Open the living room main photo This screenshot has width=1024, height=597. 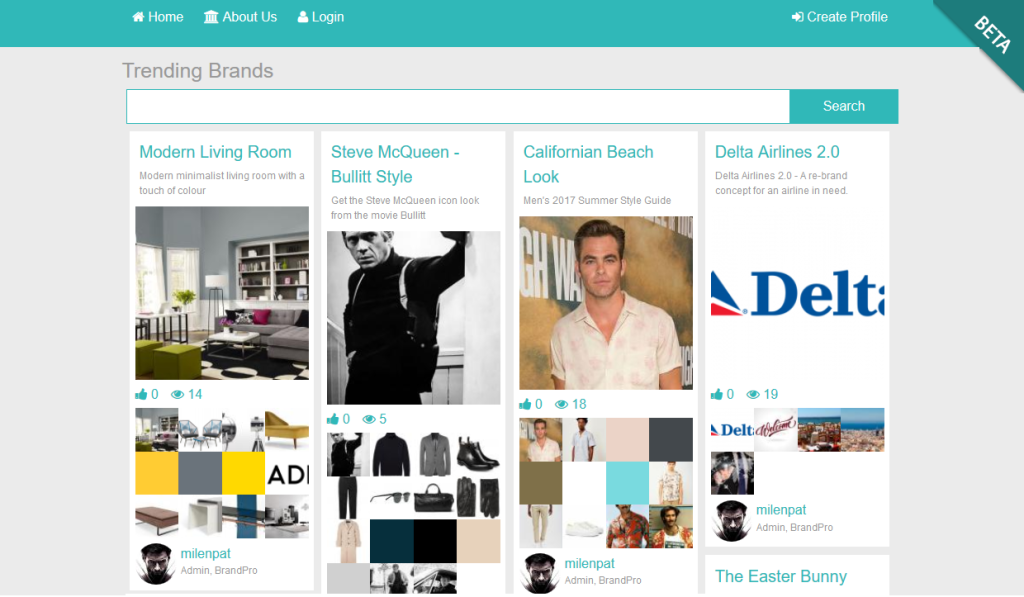pos(222,293)
